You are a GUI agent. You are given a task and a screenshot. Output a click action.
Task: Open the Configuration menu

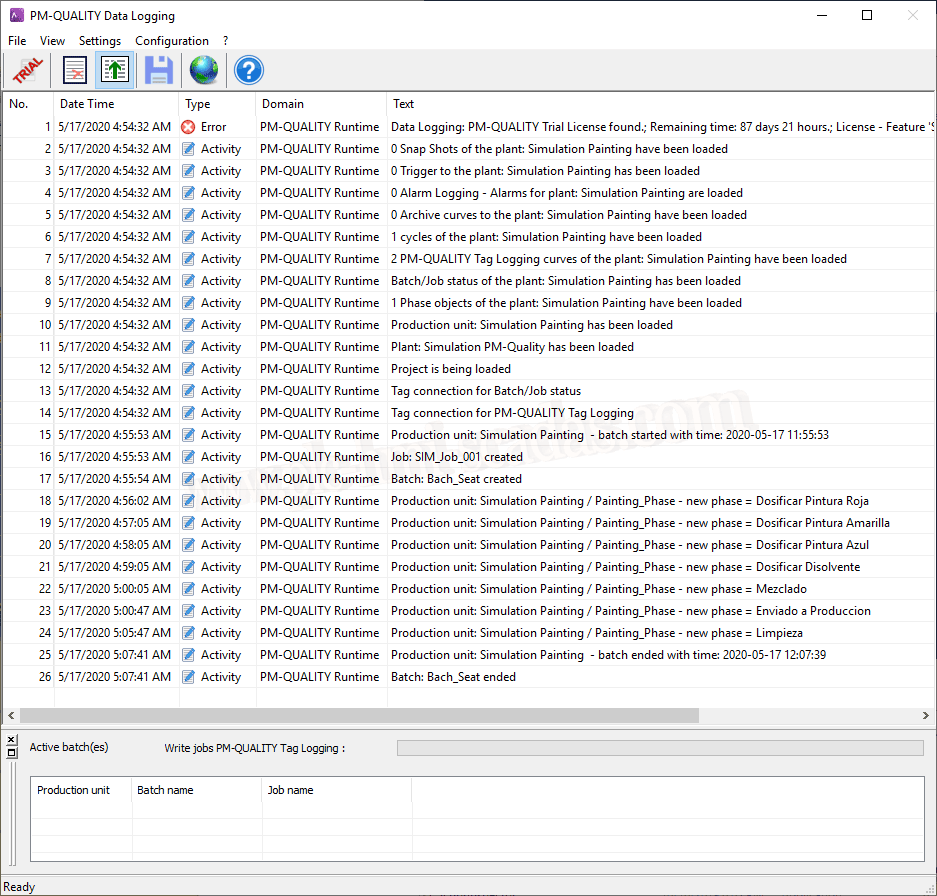[x=172, y=41]
